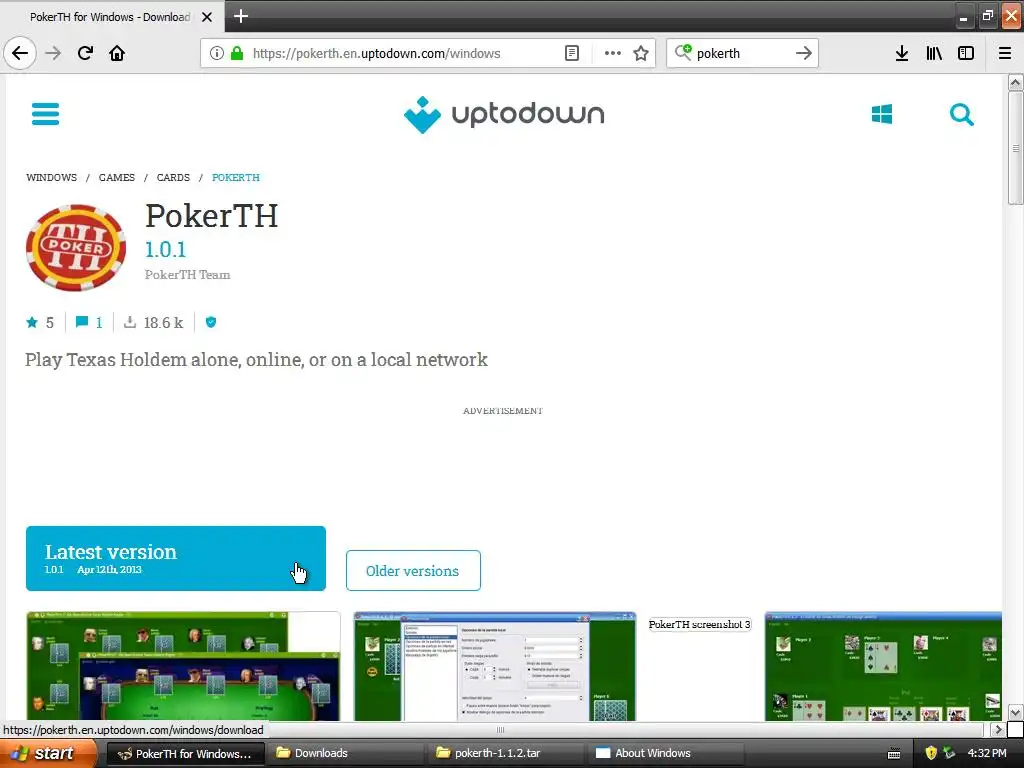This screenshot has width=1024, height=768.
Task: Click the security shield badge
Action: point(211,322)
